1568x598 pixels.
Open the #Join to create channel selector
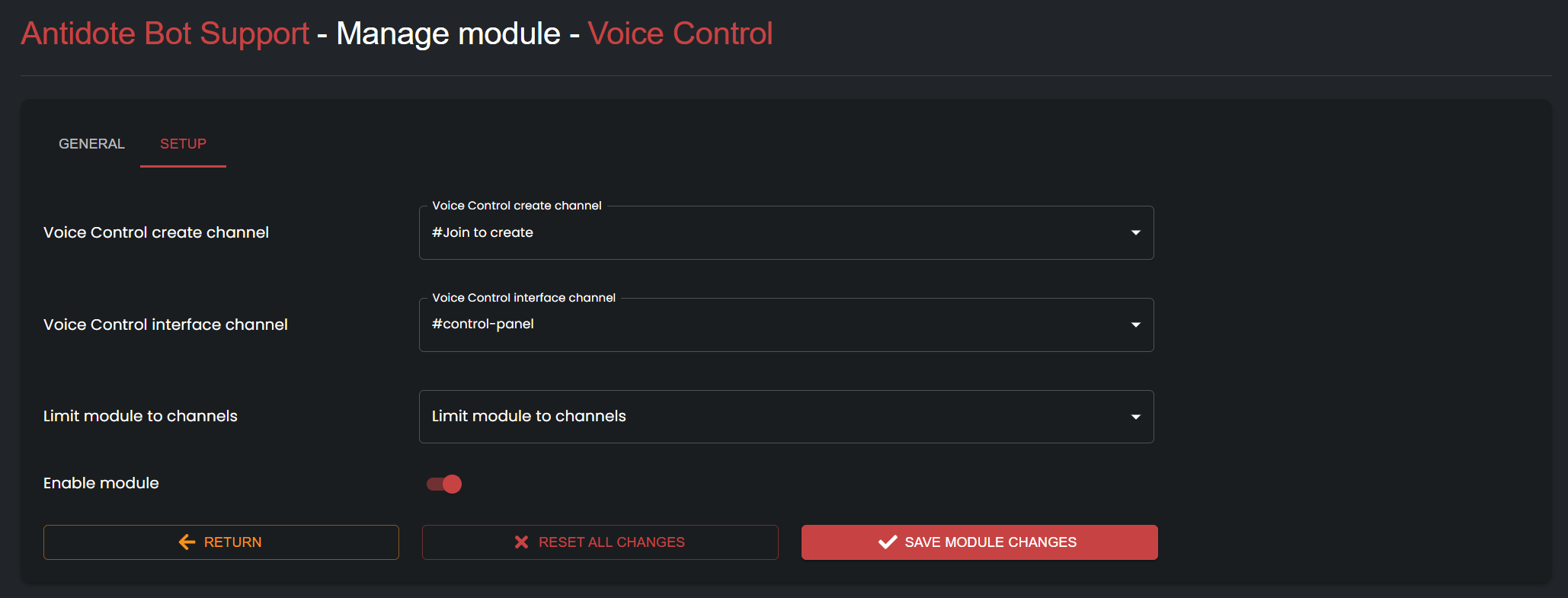(x=786, y=232)
